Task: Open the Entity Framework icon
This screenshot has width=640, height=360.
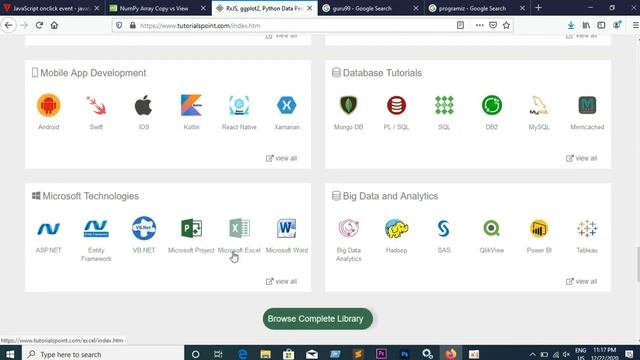Action: pos(96,229)
